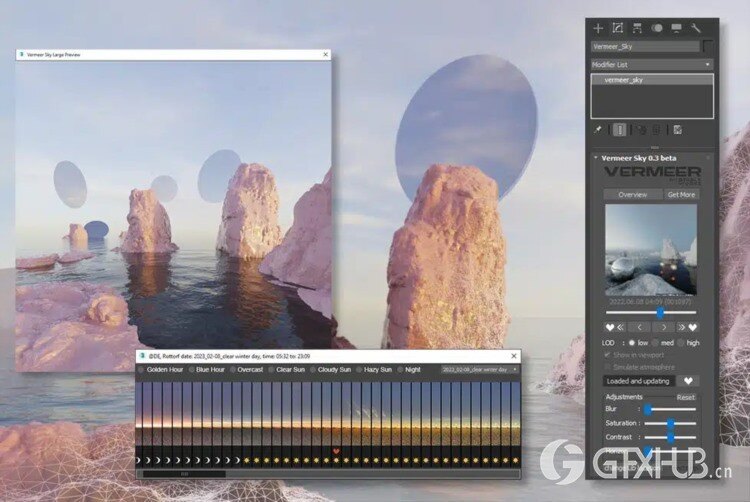Open the Modifier List dropdown
The width and height of the screenshot is (750, 502).
pyautogui.click(x=651, y=64)
